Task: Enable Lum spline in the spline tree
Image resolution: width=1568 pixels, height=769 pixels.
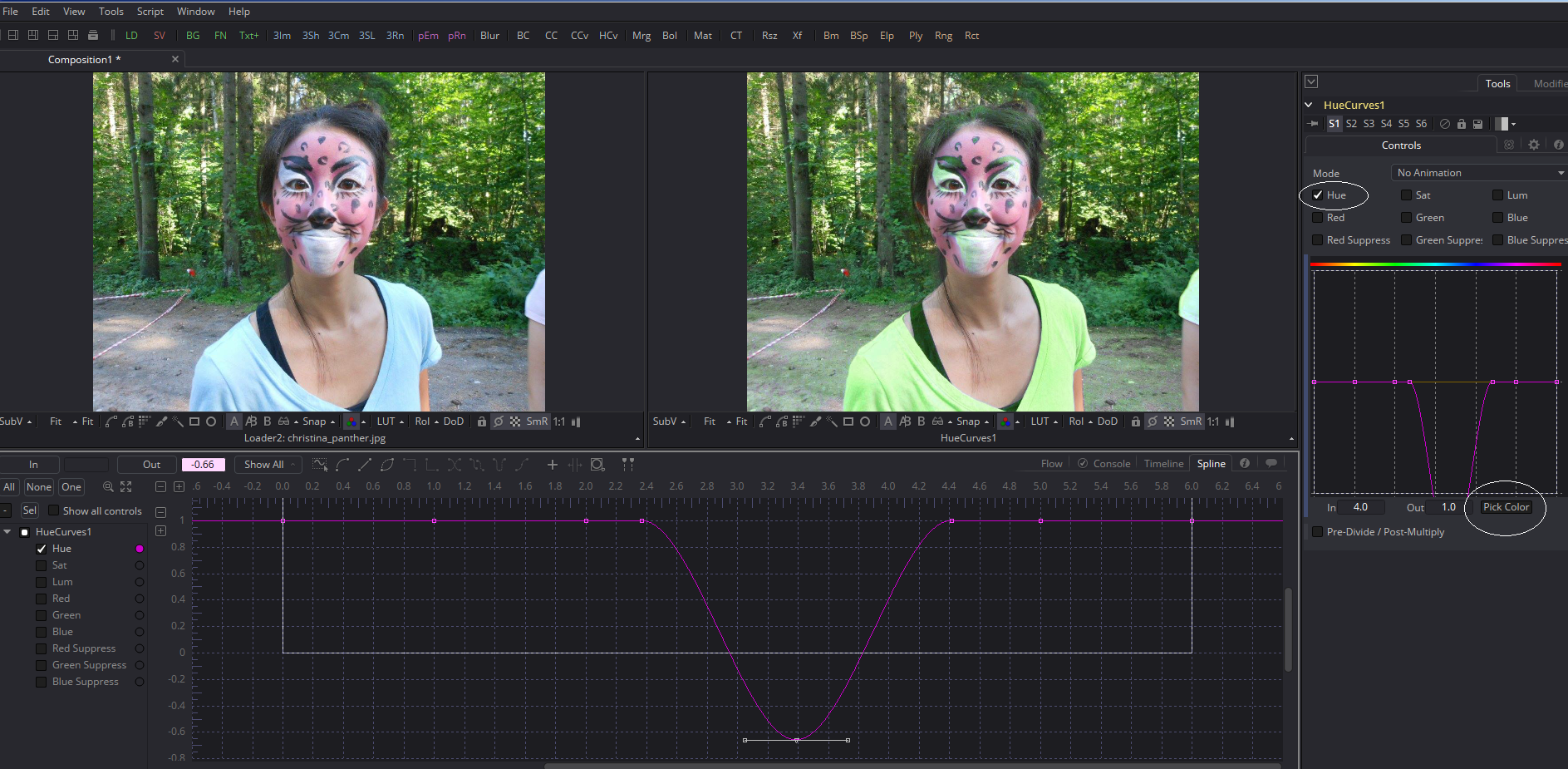Action: (42, 582)
